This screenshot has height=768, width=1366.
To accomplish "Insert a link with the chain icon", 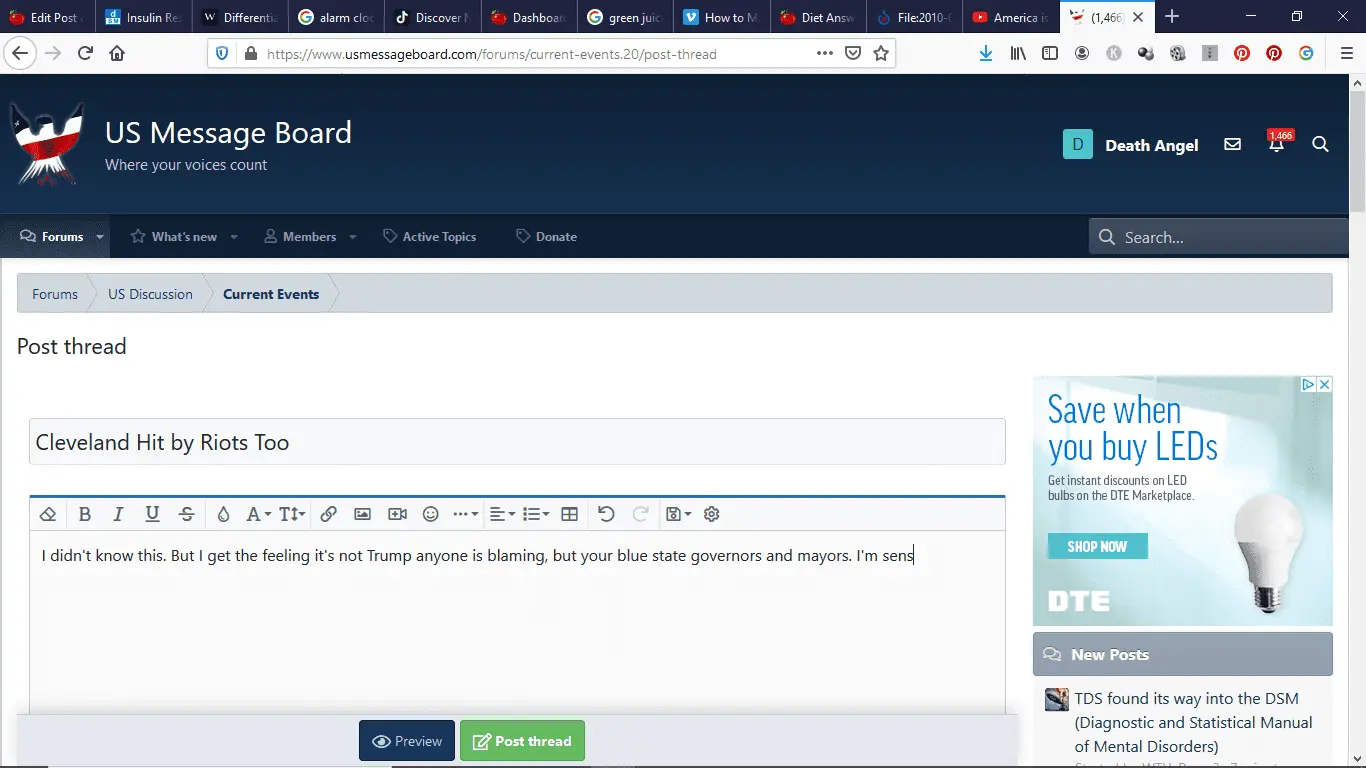I will click(328, 514).
